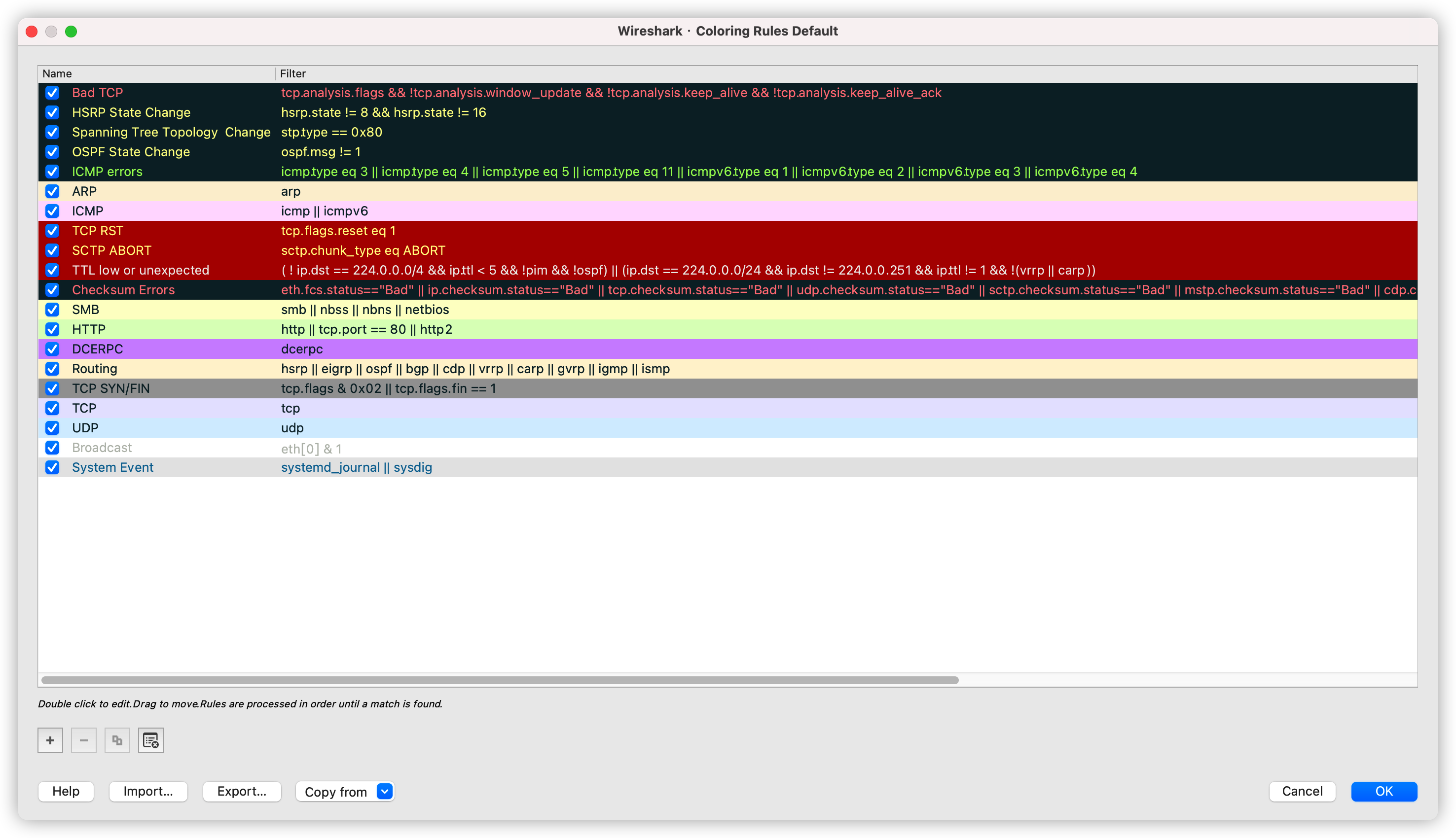The image size is (1456, 838).
Task: Select the 'udp' filter cell
Action: [x=292, y=428]
